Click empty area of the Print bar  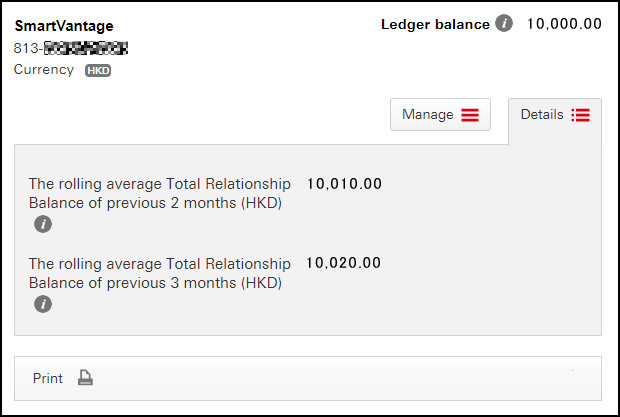pyautogui.click(x=336, y=378)
